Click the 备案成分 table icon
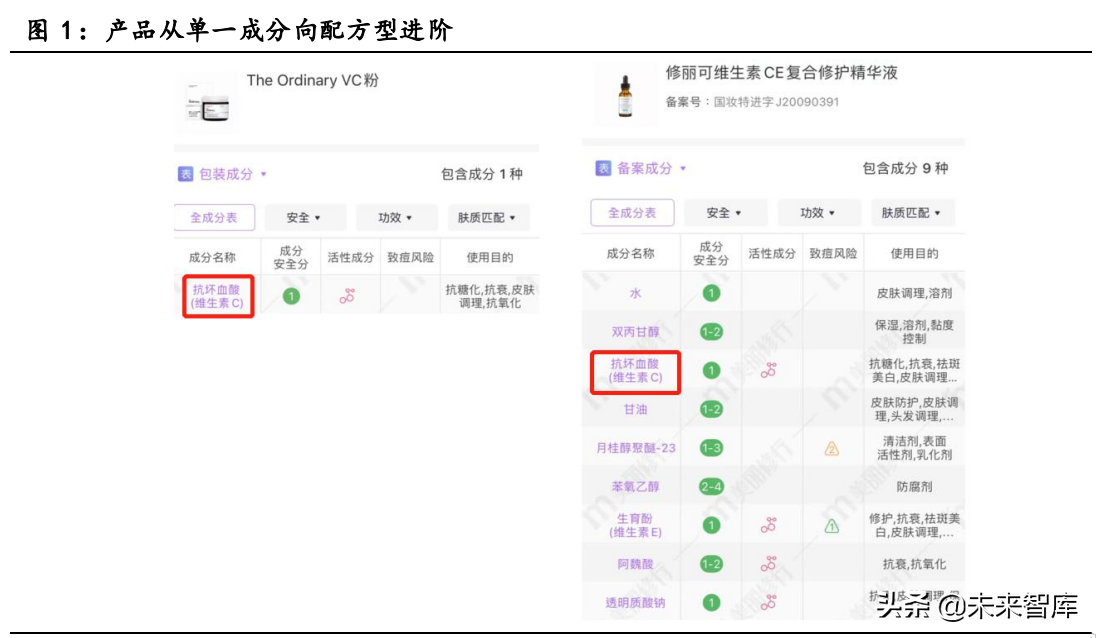The image size is (1096, 638). (x=603, y=168)
